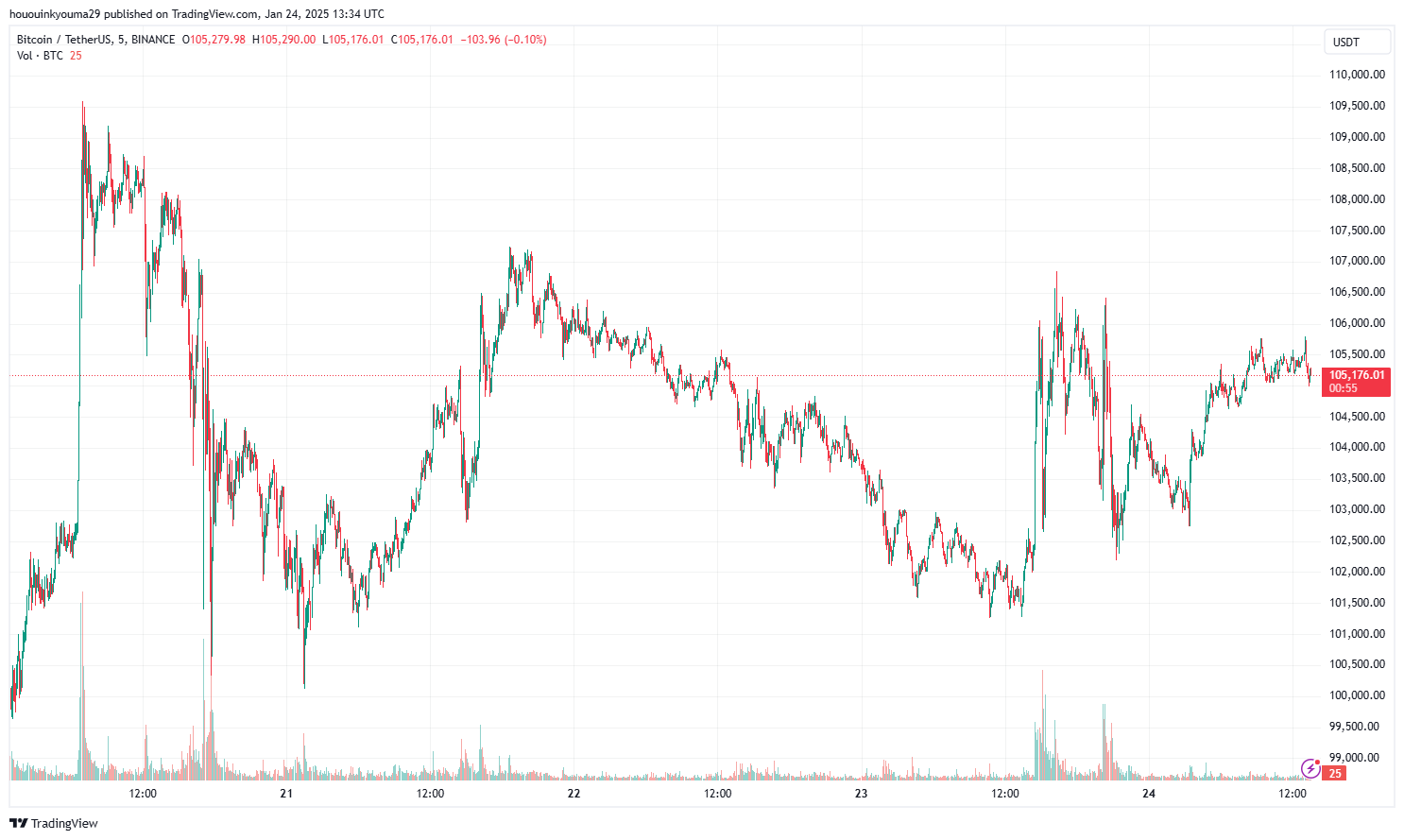Viewport: 1404px width, 840px height.
Task: Click the 104,500.00 price axis label
Action: [1357, 417]
